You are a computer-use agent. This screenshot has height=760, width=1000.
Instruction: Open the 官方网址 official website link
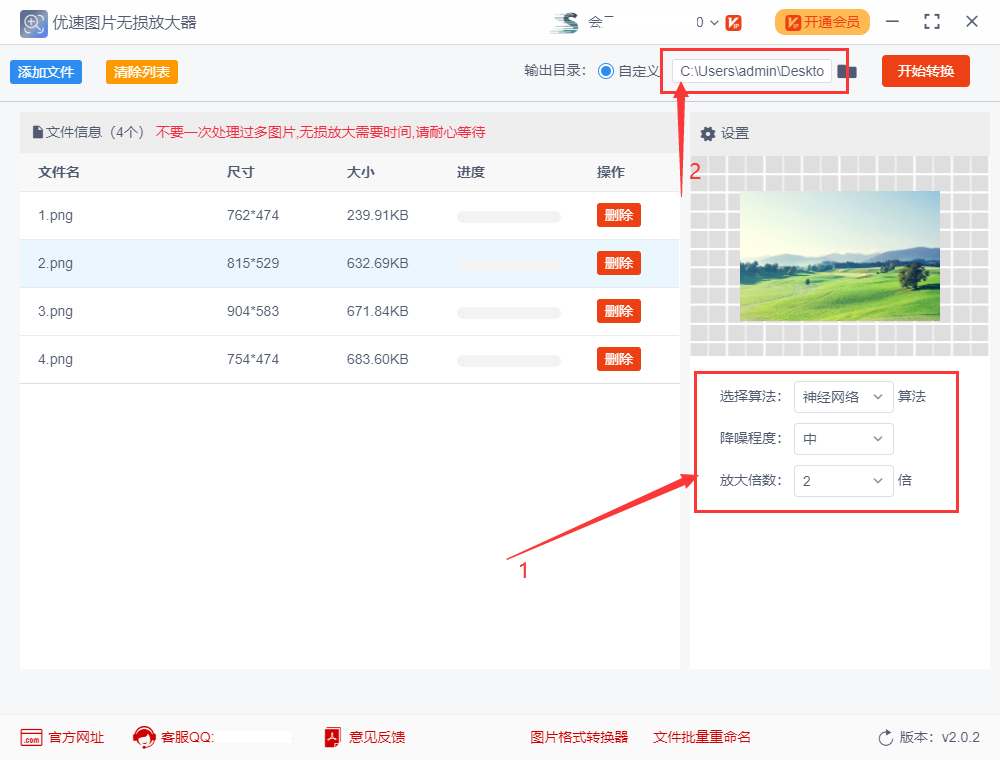click(76, 737)
